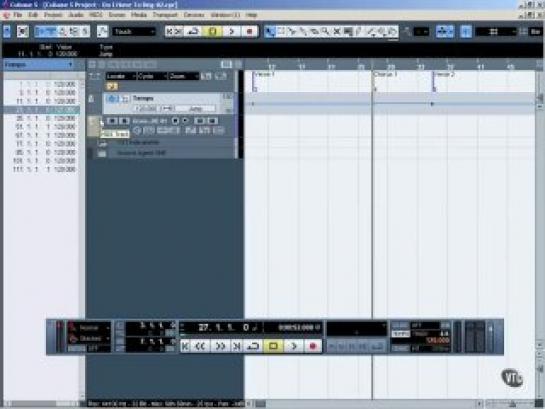Click tempo value field on Tempo track

click(146, 109)
